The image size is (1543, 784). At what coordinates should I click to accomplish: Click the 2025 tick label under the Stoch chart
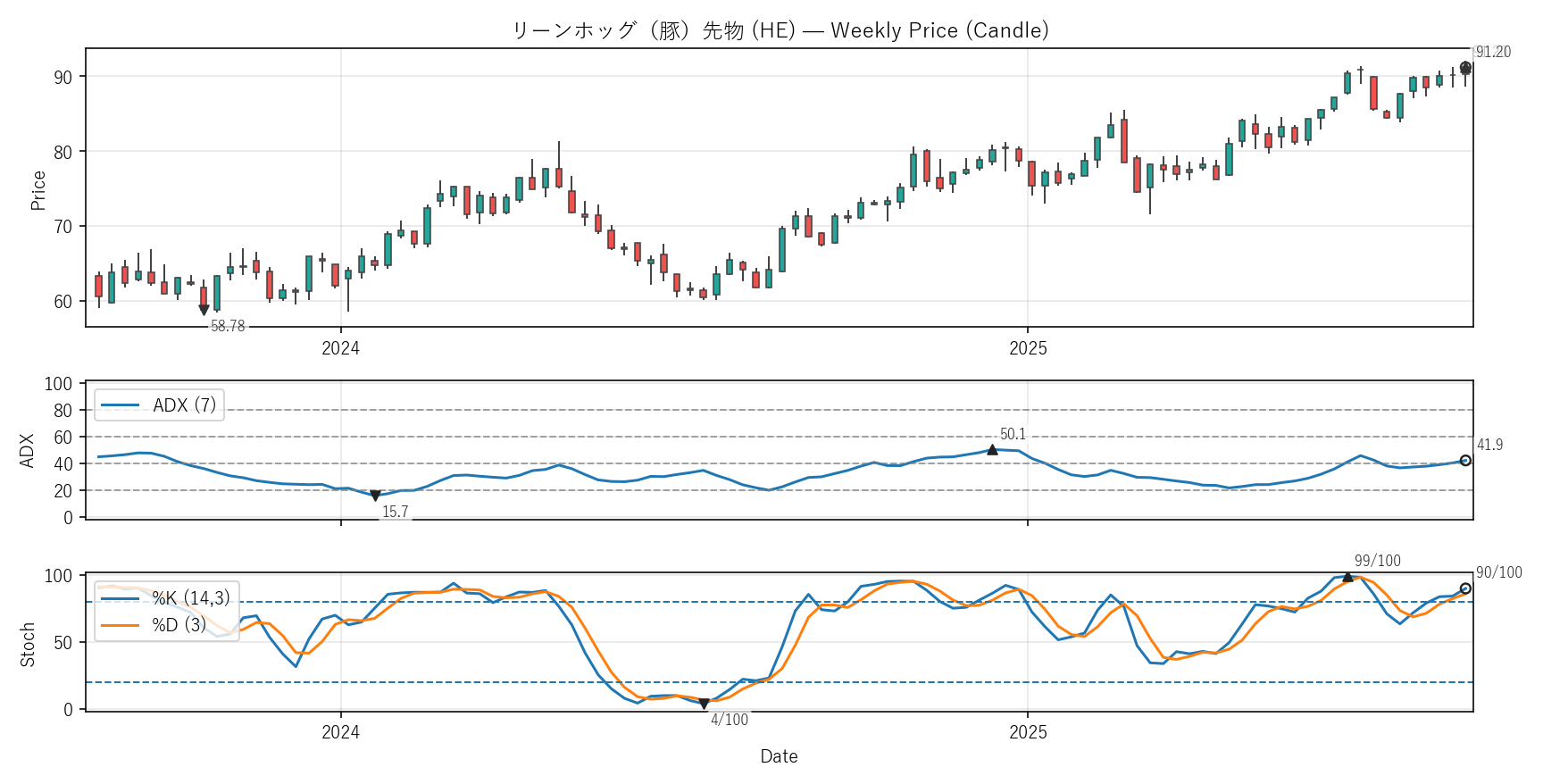[1028, 732]
